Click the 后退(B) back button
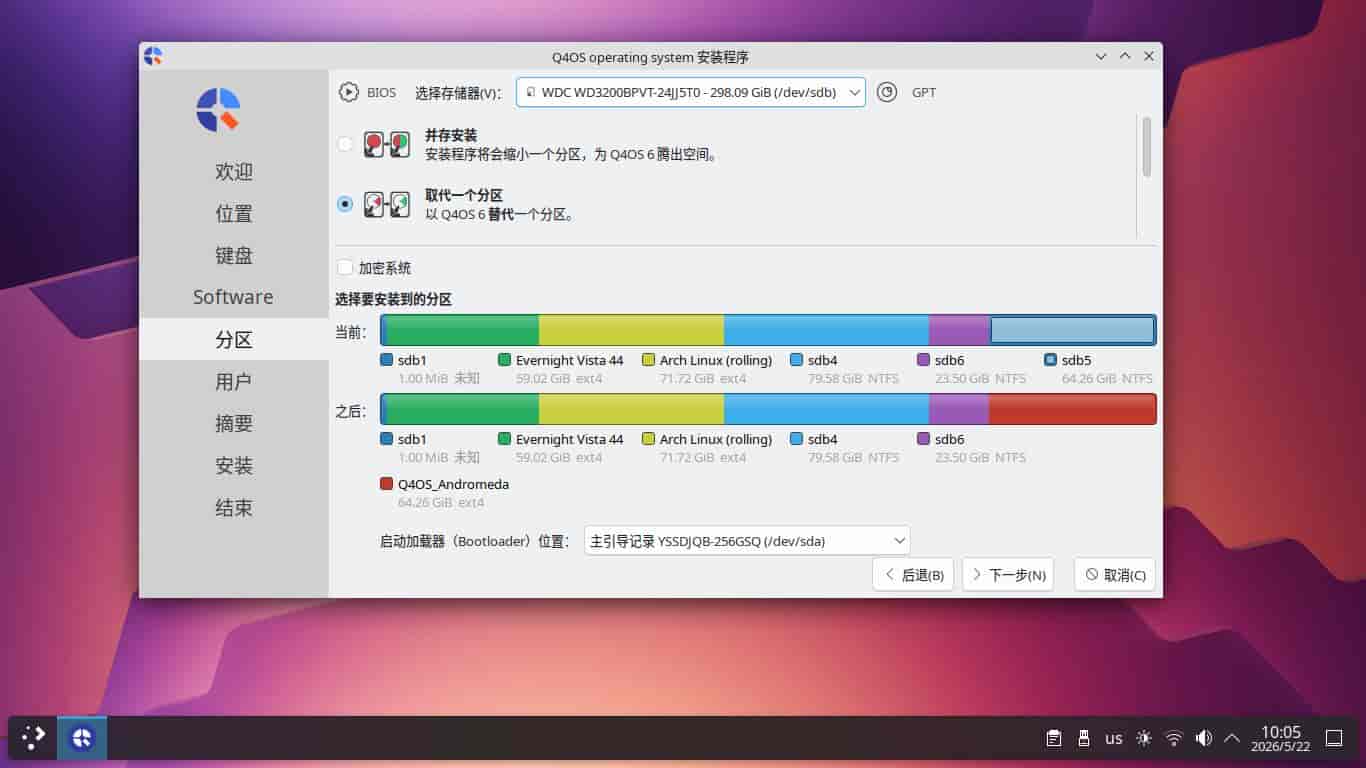 913,575
